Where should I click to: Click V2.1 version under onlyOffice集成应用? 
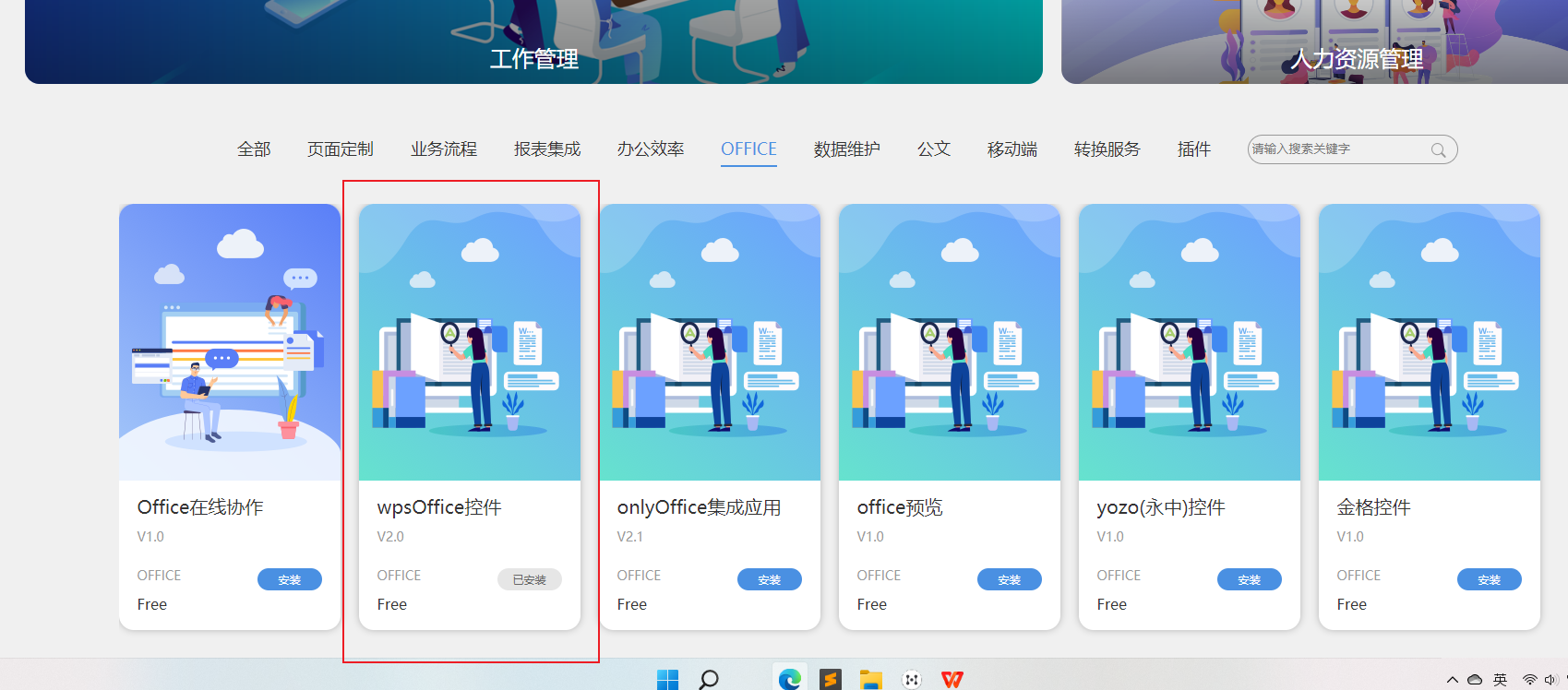tap(630, 537)
